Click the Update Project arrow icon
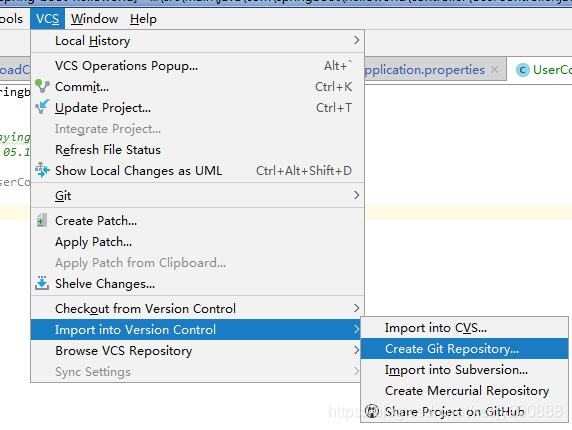 [x=42, y=107]
